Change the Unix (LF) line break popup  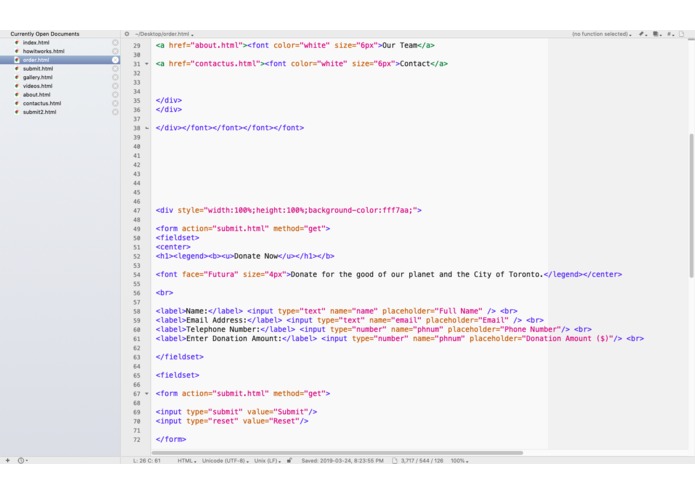267,461
